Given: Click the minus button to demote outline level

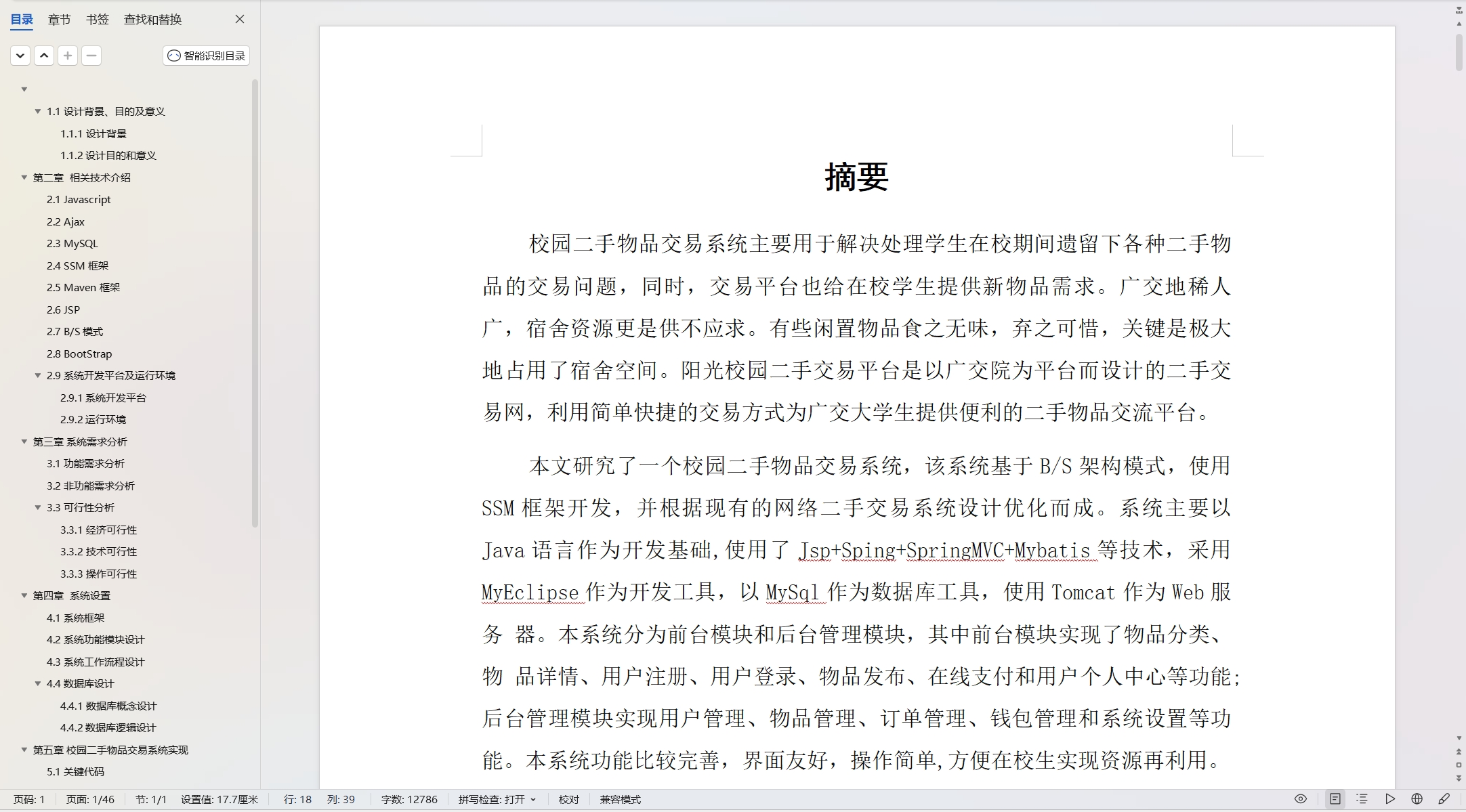Looking at the screenshot, I should point(91,56).
